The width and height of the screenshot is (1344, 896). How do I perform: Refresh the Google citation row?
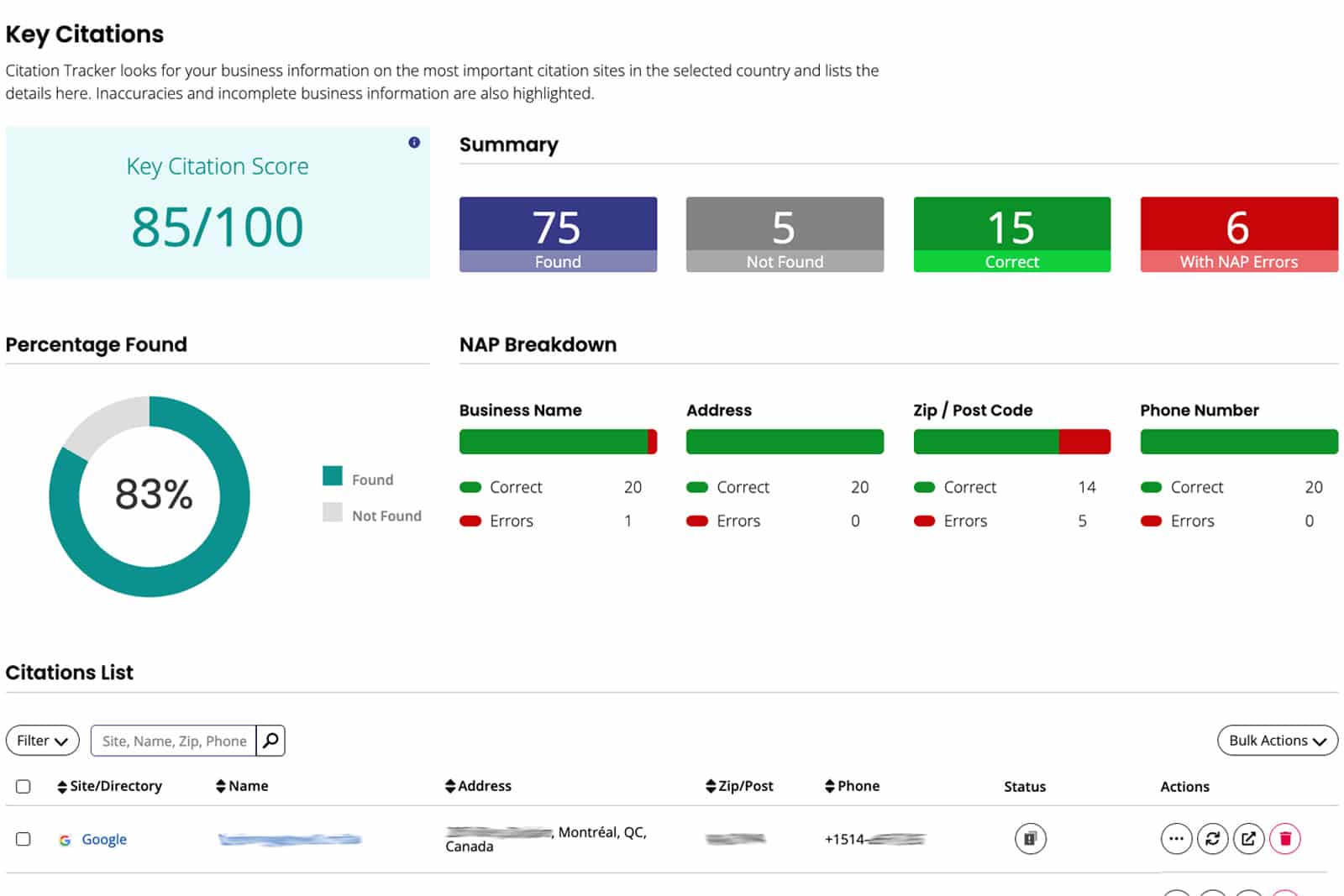1212,838
